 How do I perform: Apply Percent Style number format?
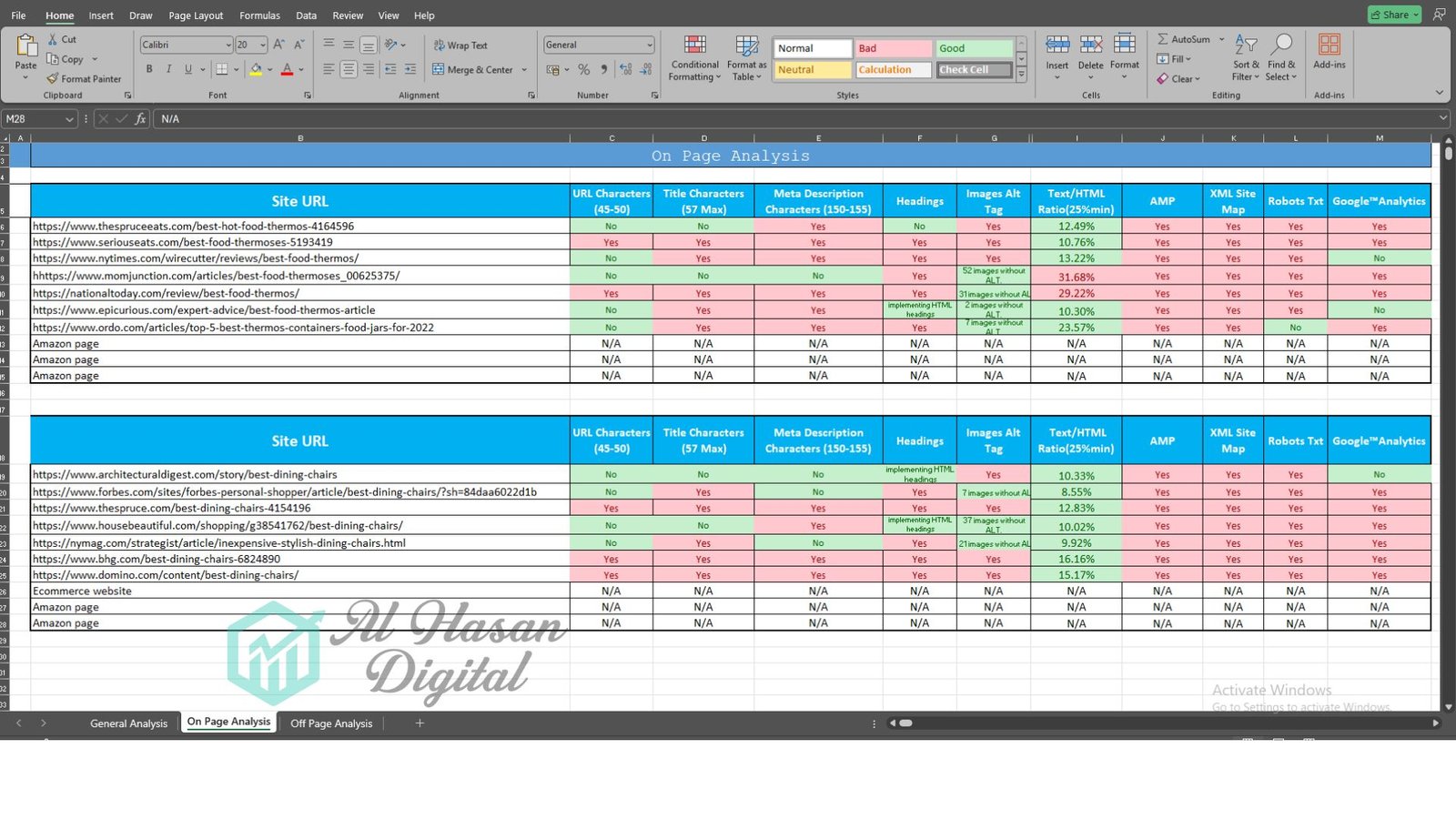(583, 69)
